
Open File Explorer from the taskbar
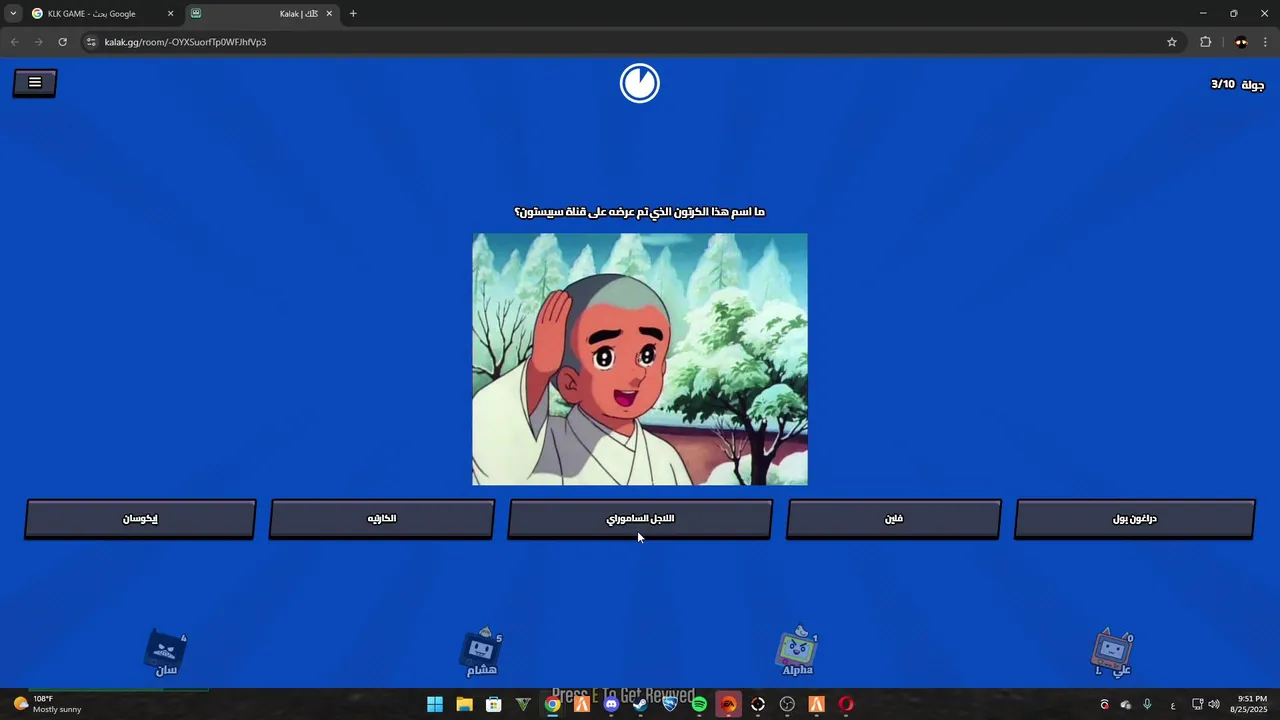click(464, 704)
